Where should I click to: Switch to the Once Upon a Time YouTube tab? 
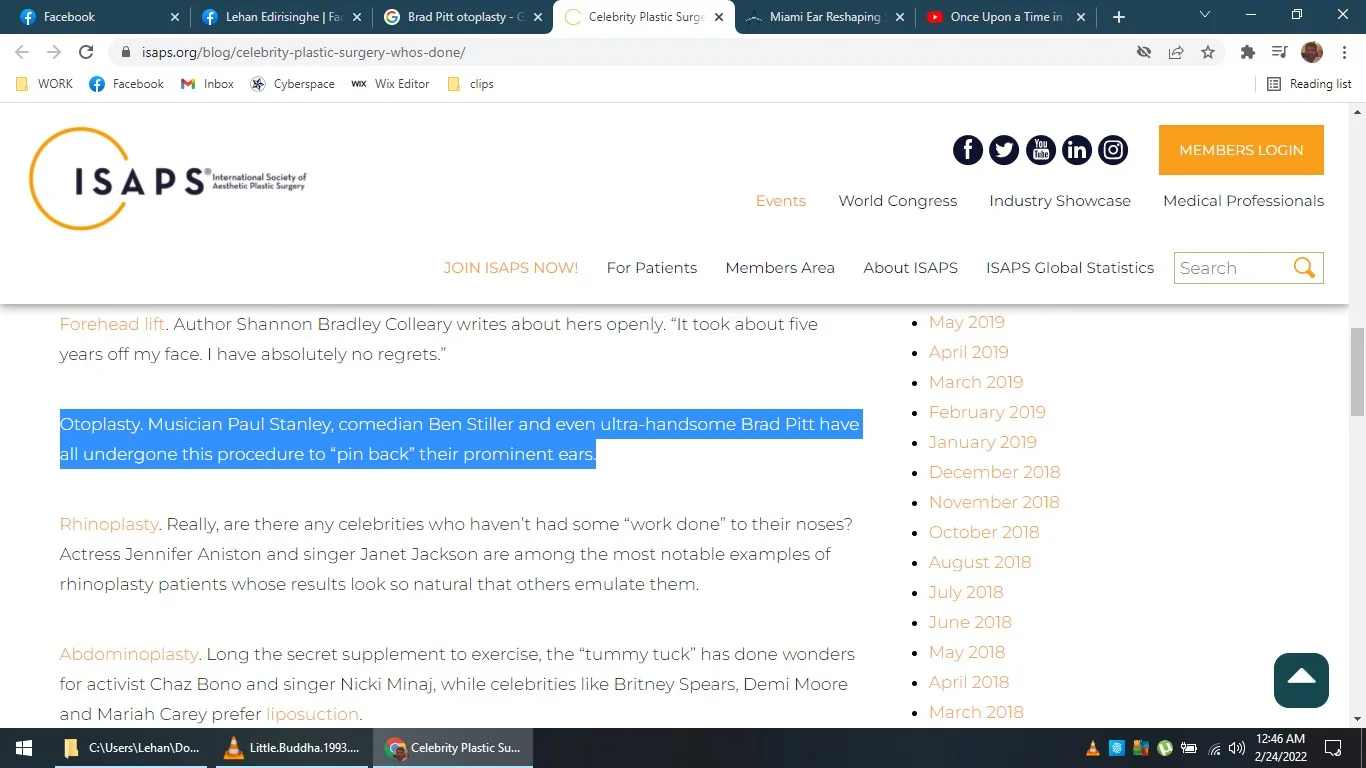click(x=1007, y=17)
